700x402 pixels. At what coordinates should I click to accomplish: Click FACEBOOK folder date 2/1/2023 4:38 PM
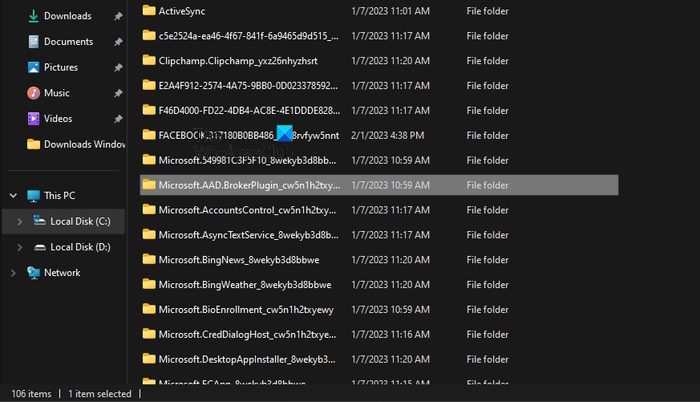point(388,135)
